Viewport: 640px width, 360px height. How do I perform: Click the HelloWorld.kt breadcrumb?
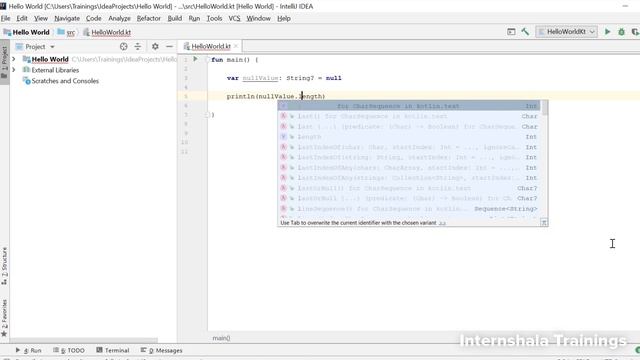pyautogui.click(x=107, y=32)
